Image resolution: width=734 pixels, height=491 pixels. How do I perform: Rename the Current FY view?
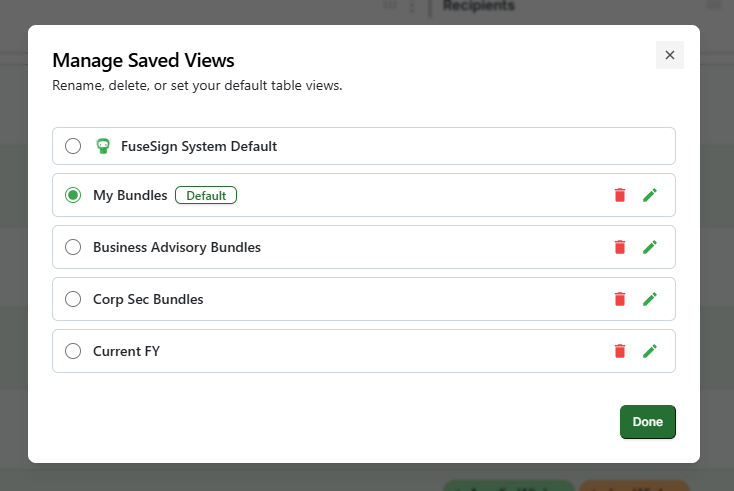pos(650,351)
